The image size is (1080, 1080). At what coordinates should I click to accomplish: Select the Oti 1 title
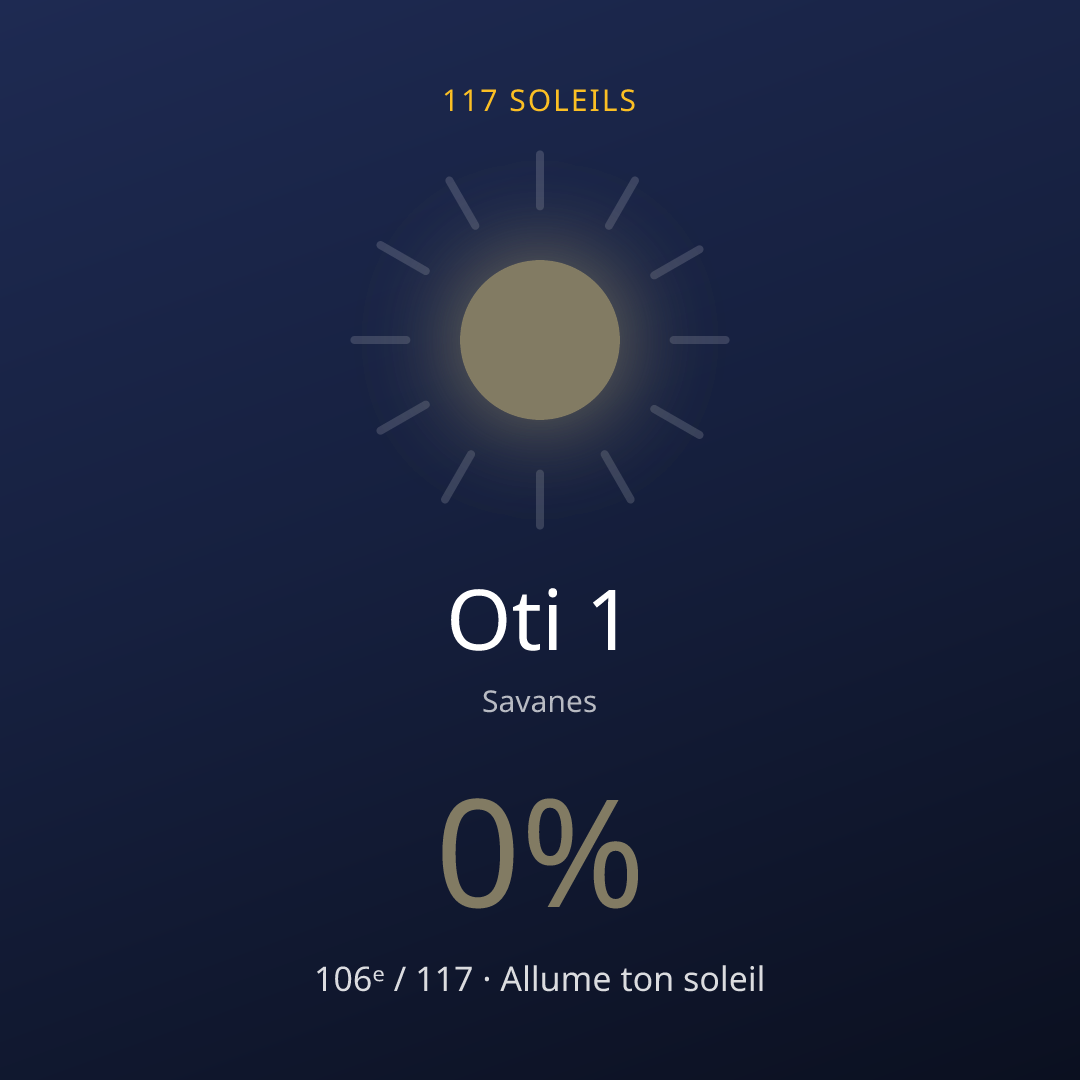click(x=537, y=620)
